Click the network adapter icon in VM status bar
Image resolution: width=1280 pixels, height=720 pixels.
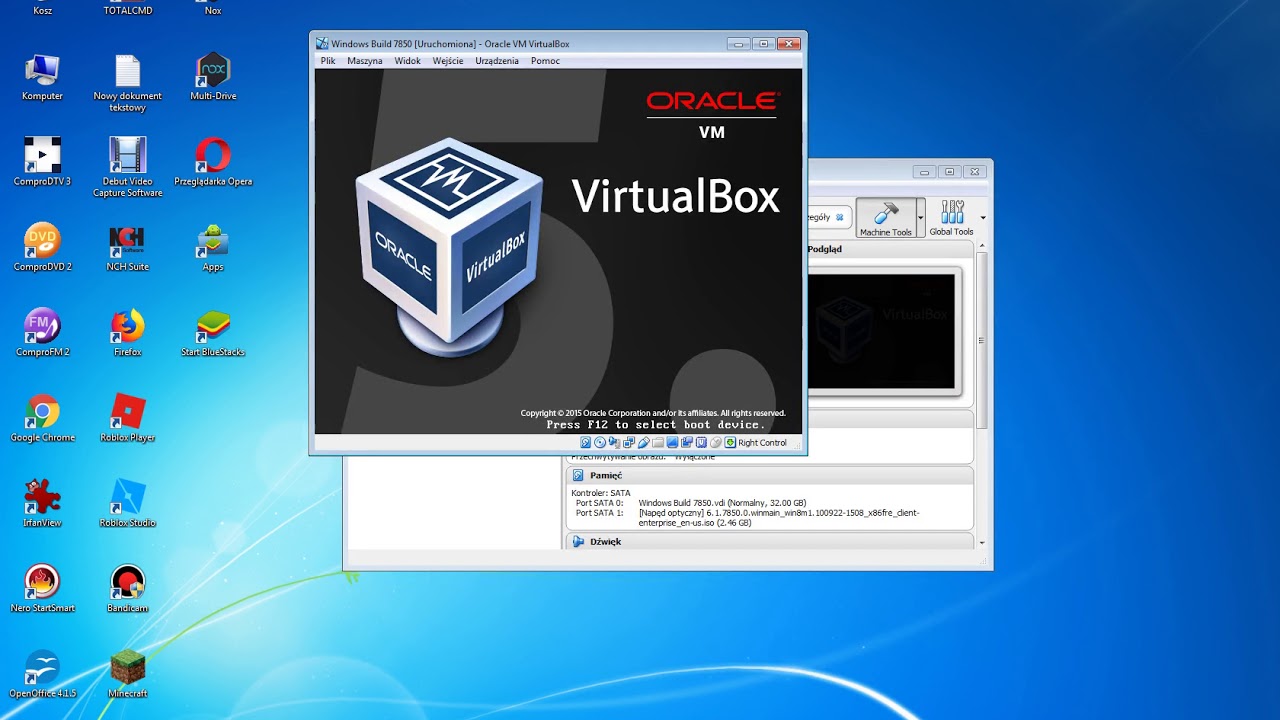[629, 442]
